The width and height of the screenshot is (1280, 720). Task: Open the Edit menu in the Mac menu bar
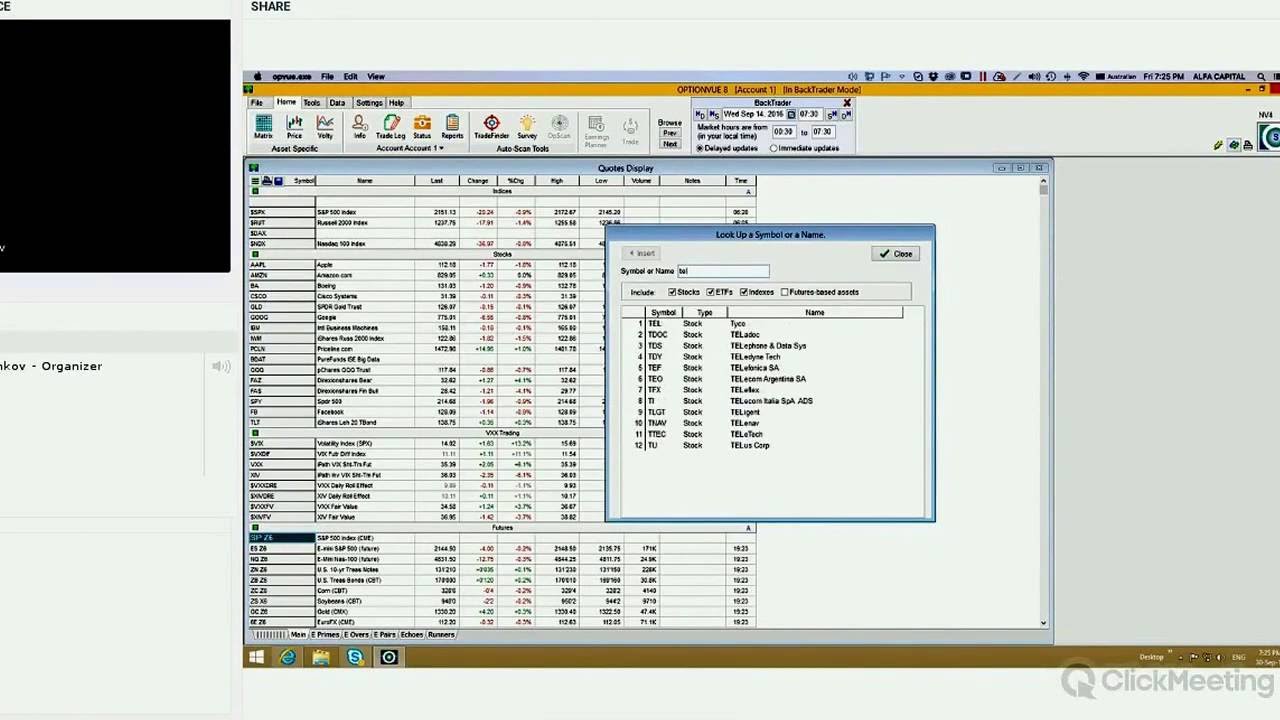point(351,76)
